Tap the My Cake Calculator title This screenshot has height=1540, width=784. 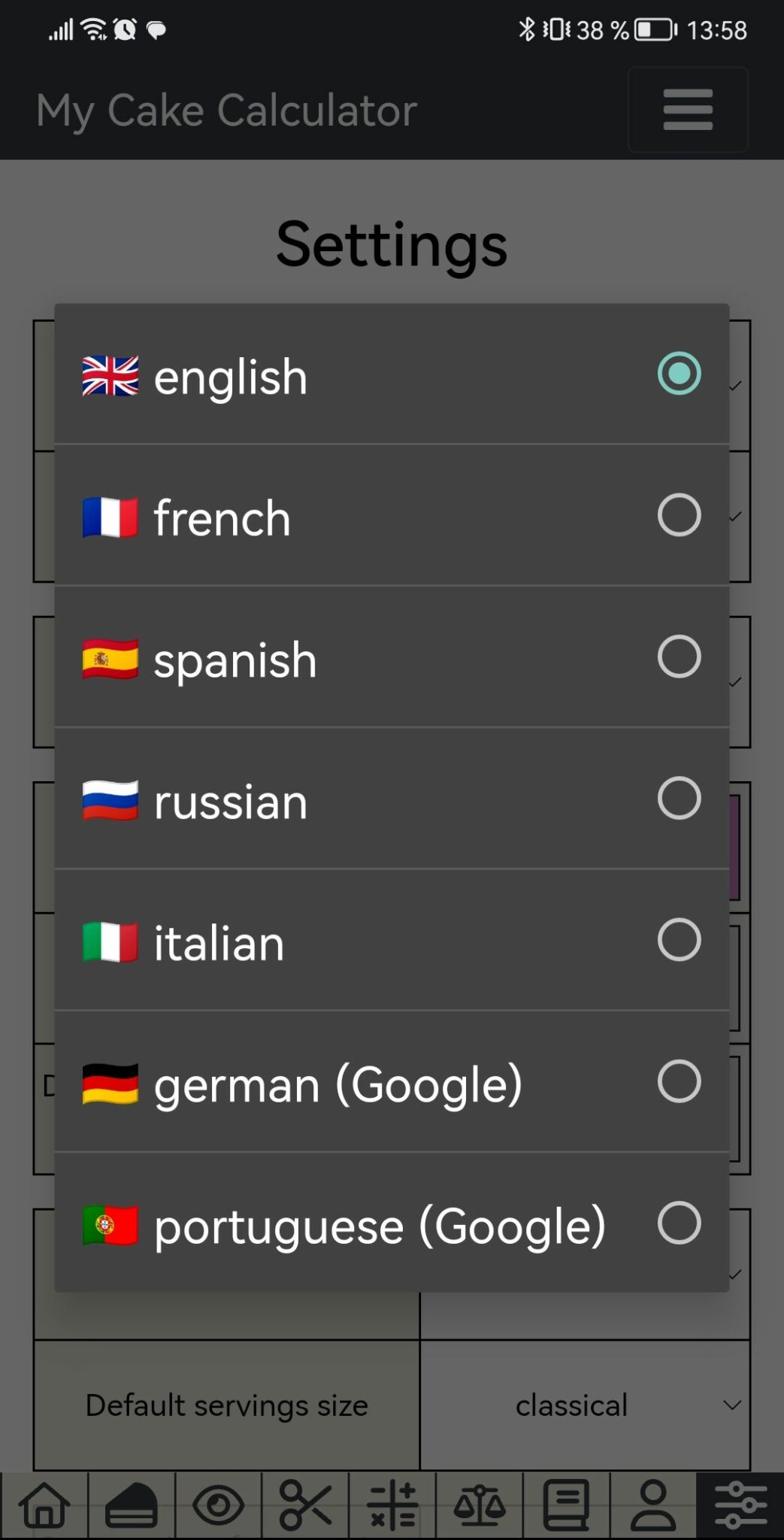click(226, 111)
